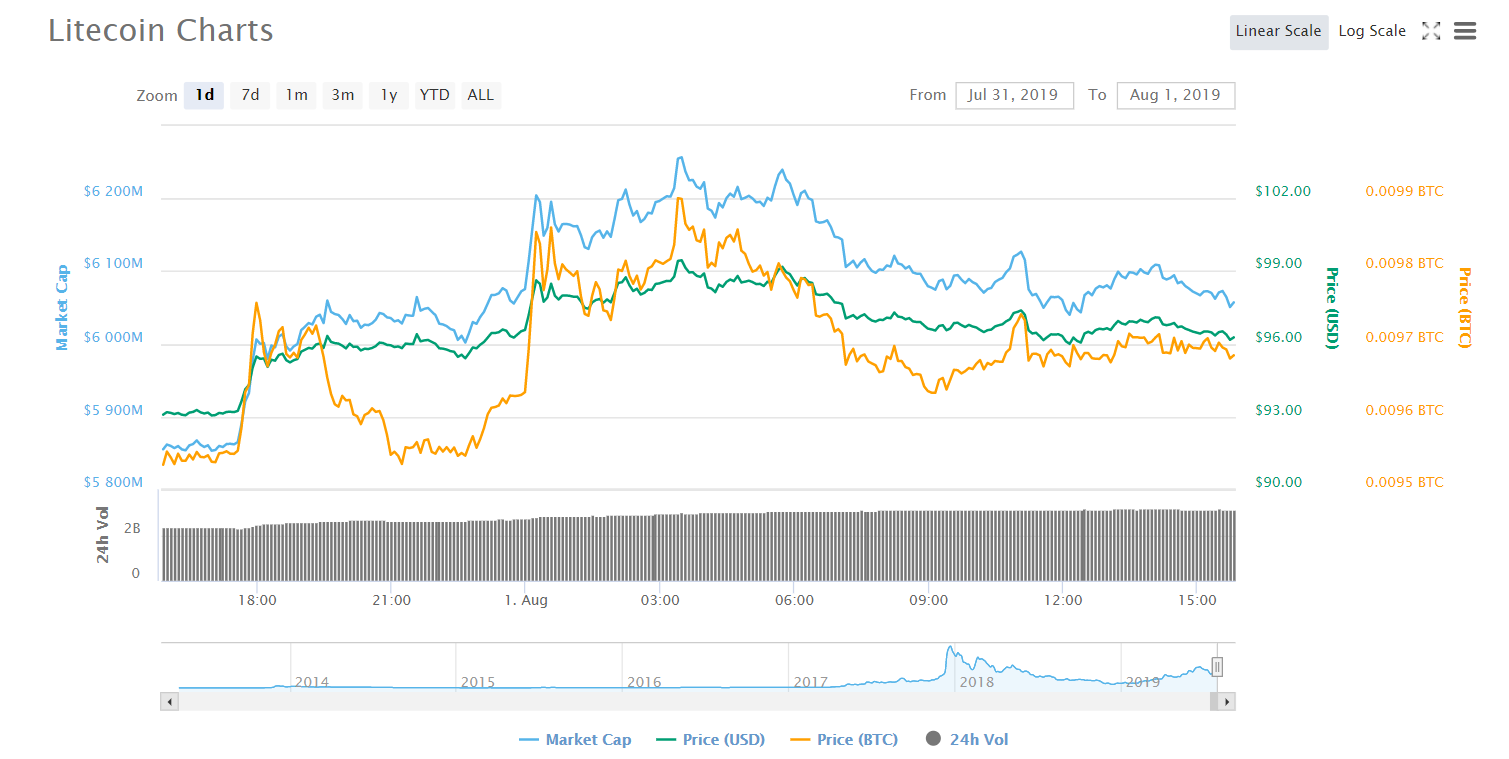Click the $6 200M market cap axis label
The height and width of the screenshot is (759, 1509).
pyautogui.click(x=113, y=191)
